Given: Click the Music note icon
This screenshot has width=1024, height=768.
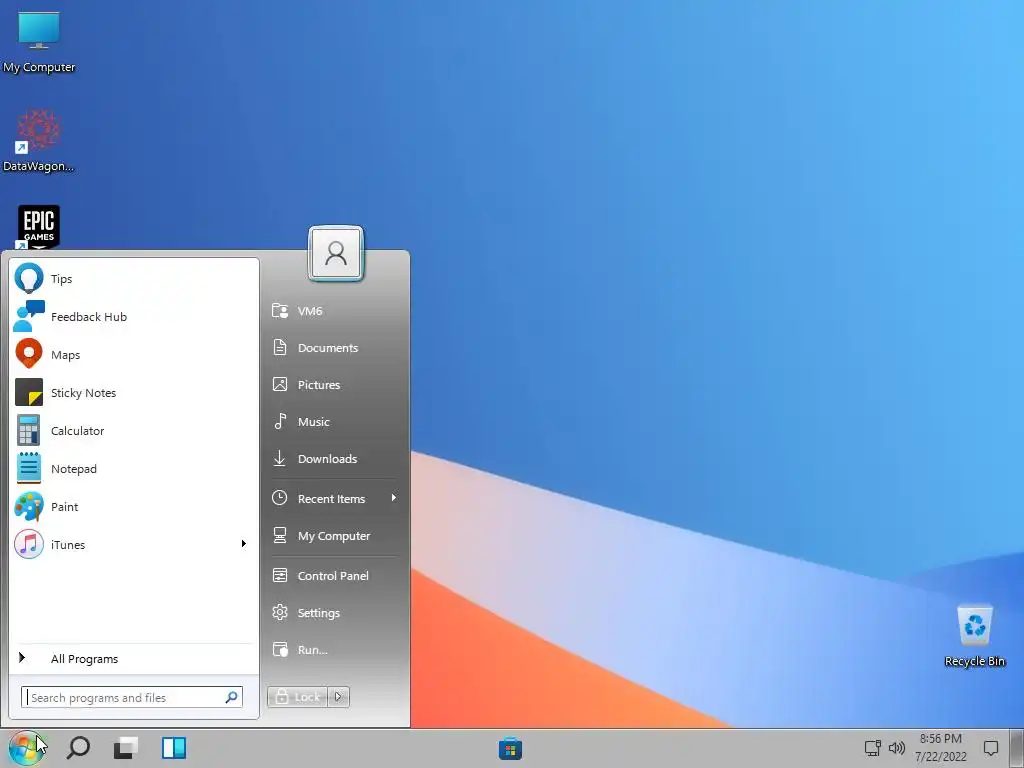Looking at the screenshot, I should click(x=280, y=421).
